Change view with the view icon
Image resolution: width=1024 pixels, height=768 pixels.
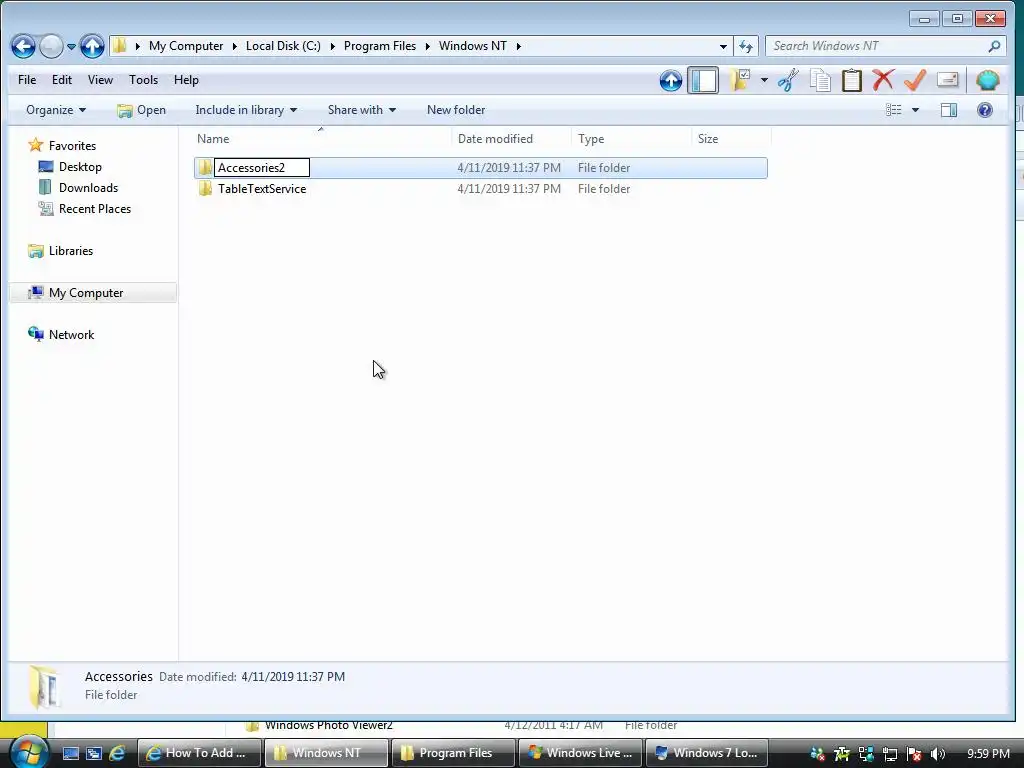pyautogui.click(x=893, y=110)
